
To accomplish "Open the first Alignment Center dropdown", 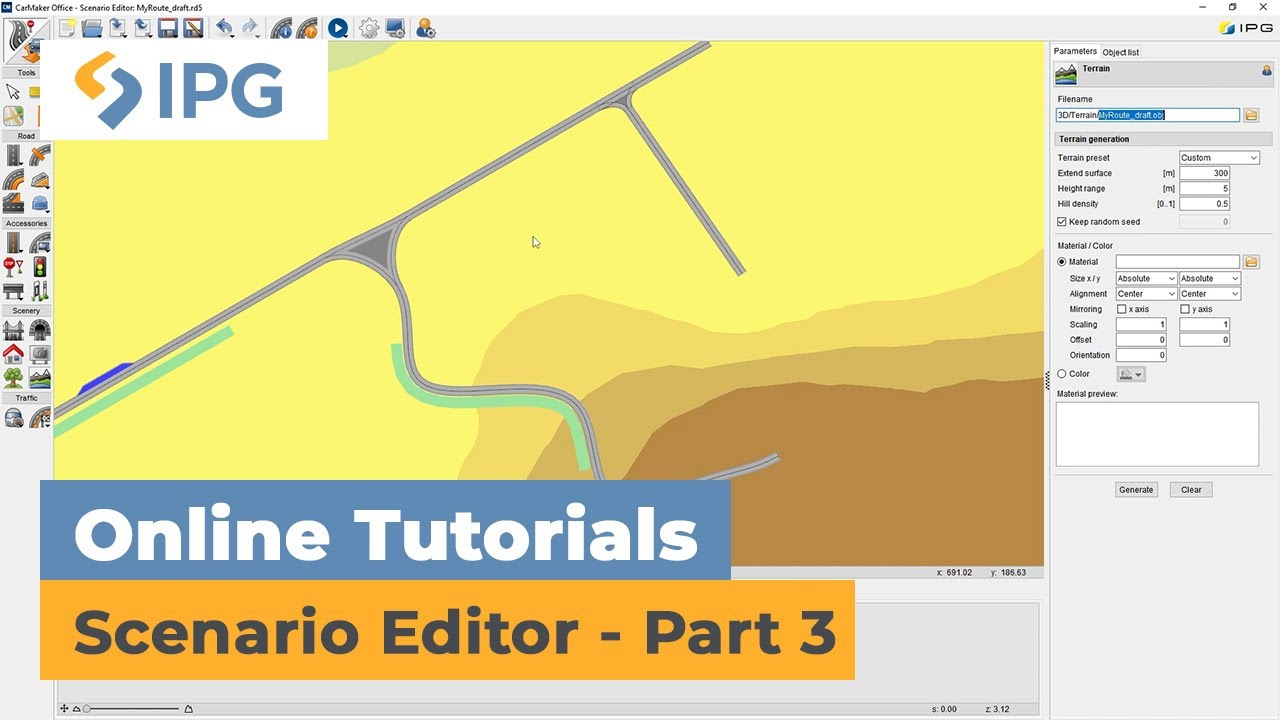I will pos(1146,294).
